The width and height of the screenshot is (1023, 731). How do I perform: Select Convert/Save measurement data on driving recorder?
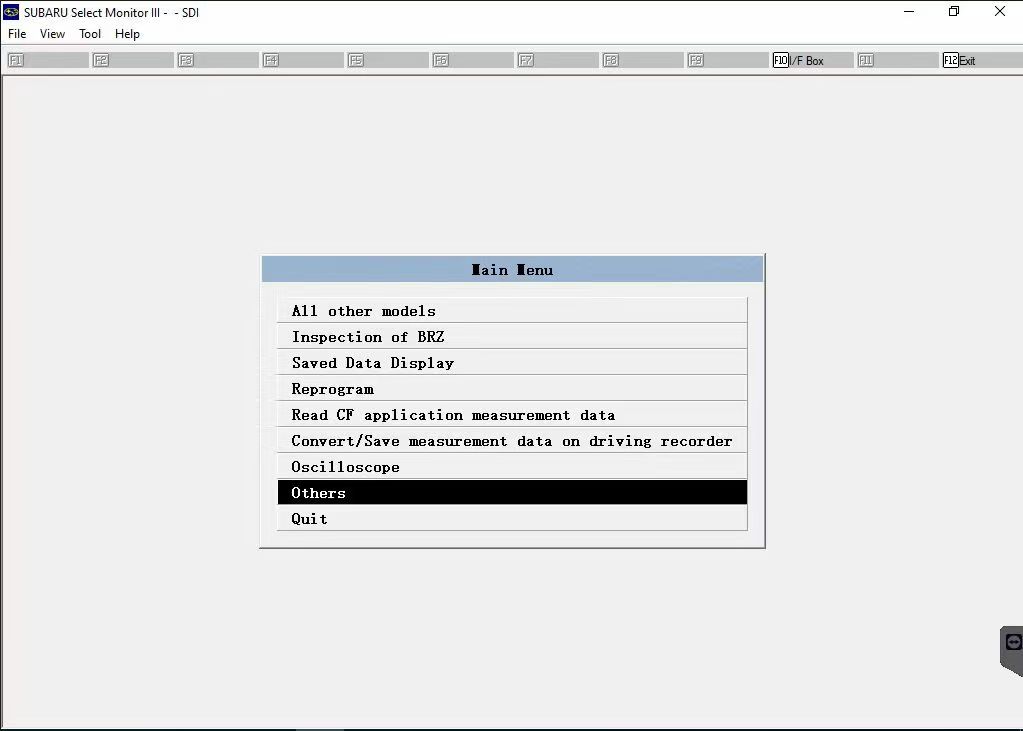512,441
